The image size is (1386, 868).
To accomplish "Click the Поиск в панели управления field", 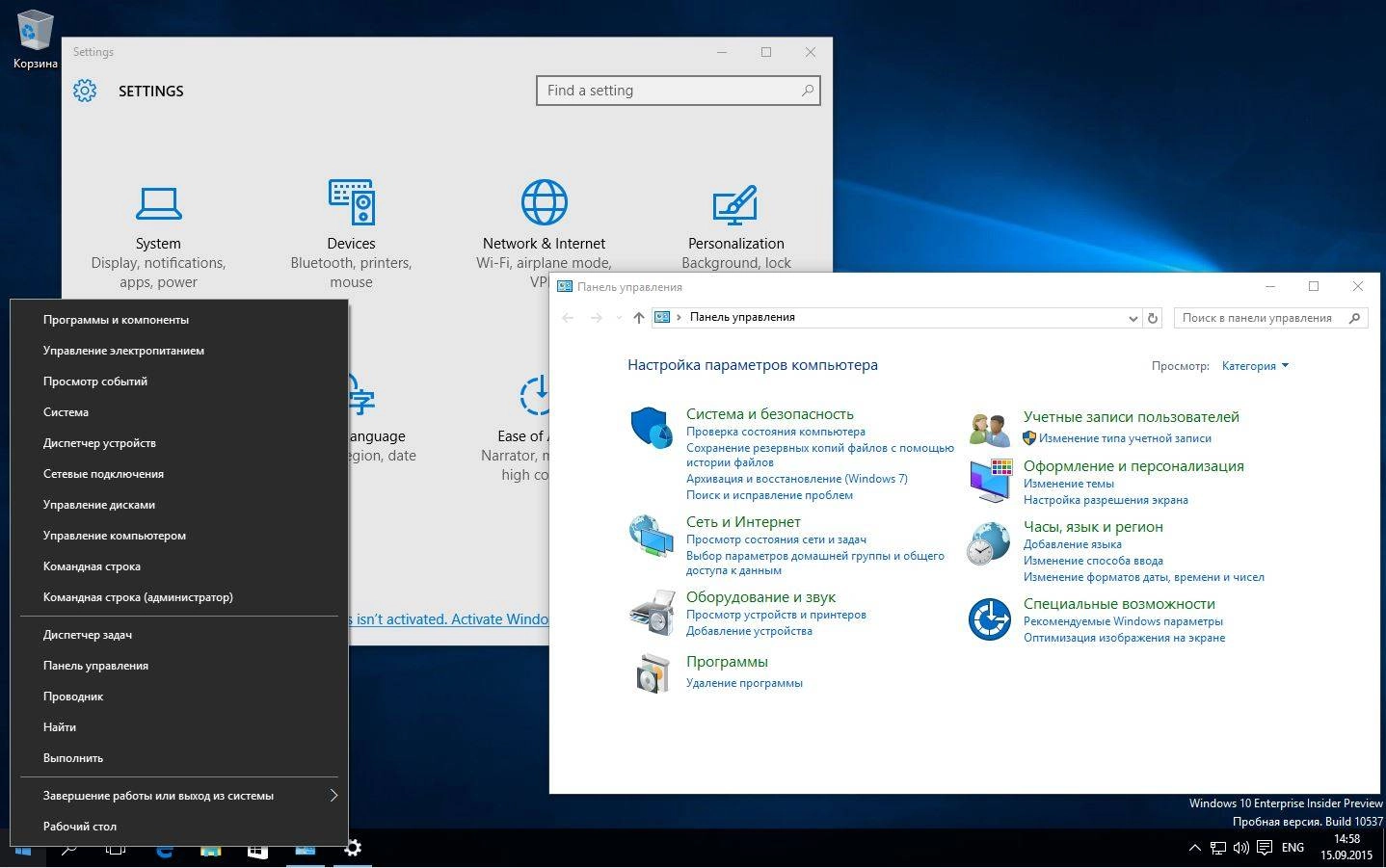I will click(1270, 318).
